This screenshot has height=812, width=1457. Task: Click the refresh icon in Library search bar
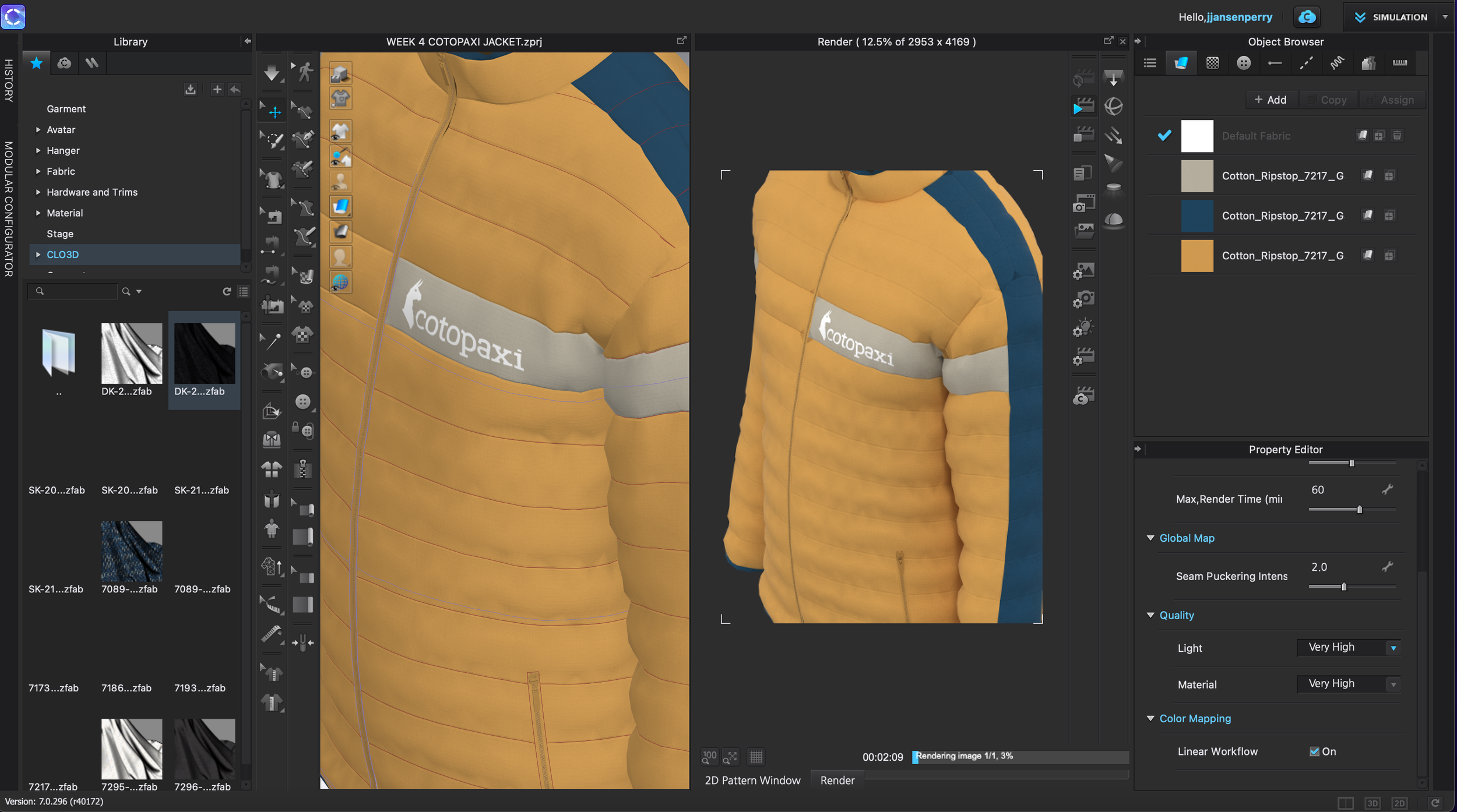227,291
